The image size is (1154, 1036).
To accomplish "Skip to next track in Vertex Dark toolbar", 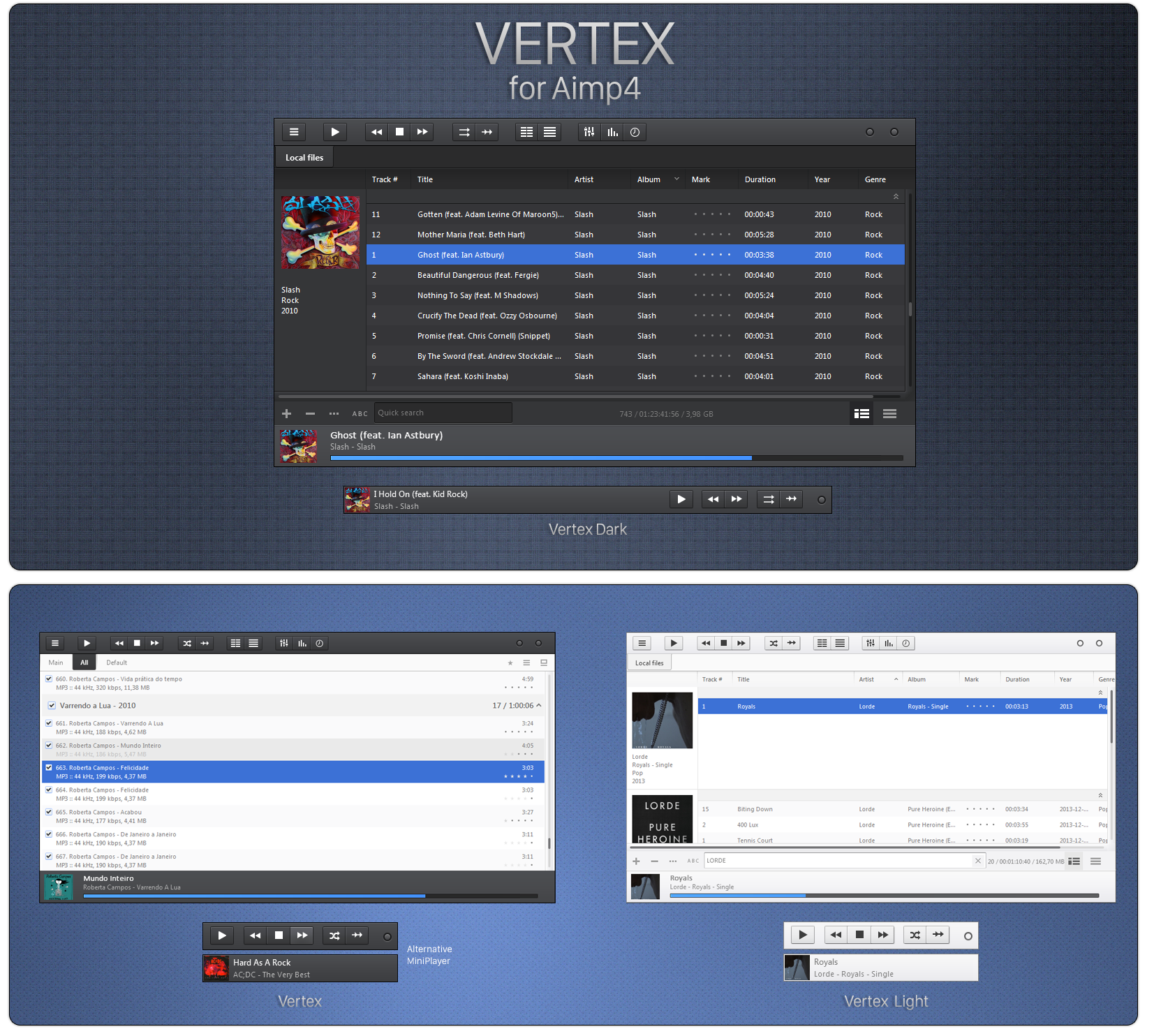I will point(422,132).
